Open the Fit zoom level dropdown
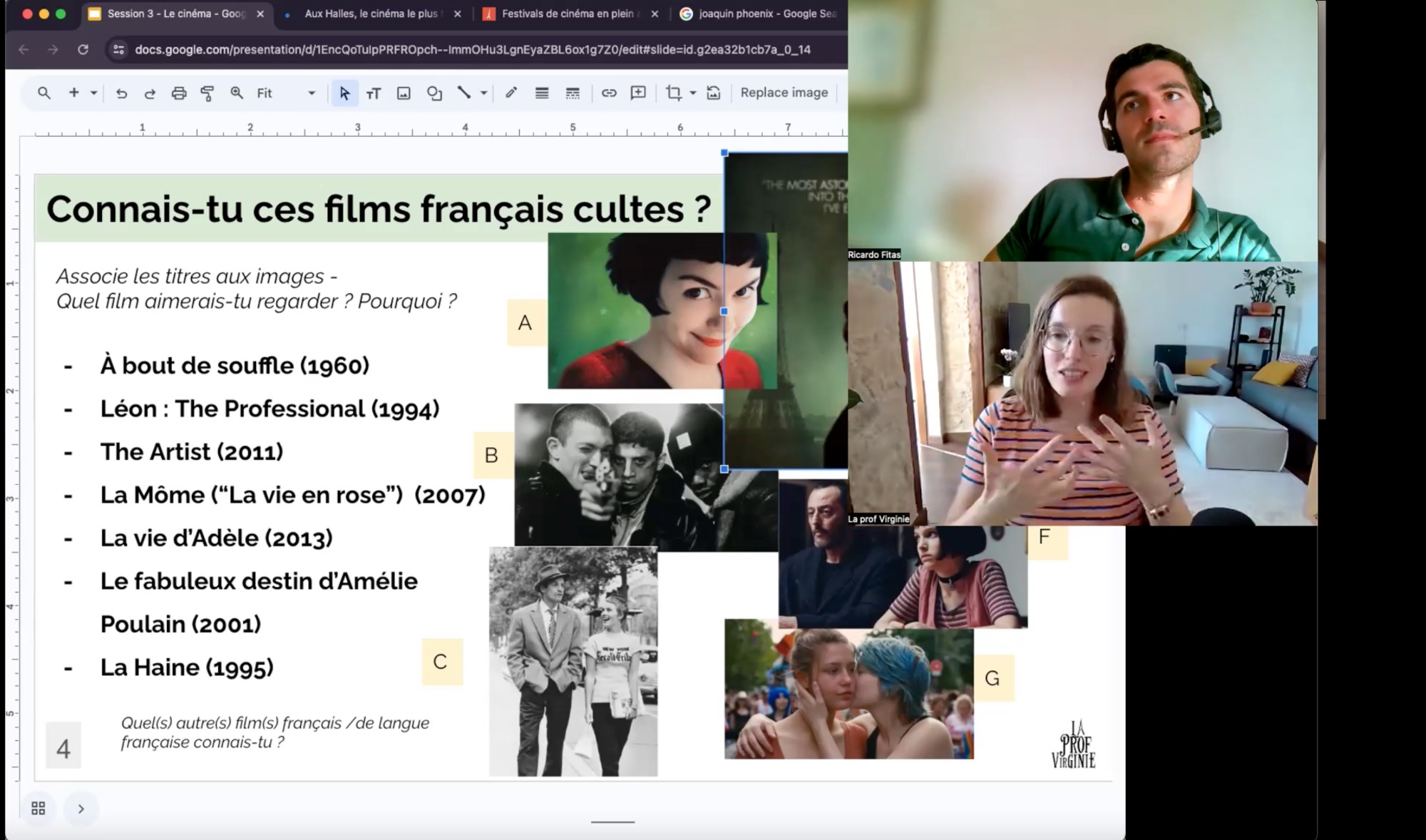Screen dimensions: 1426x840 point(286,93)
